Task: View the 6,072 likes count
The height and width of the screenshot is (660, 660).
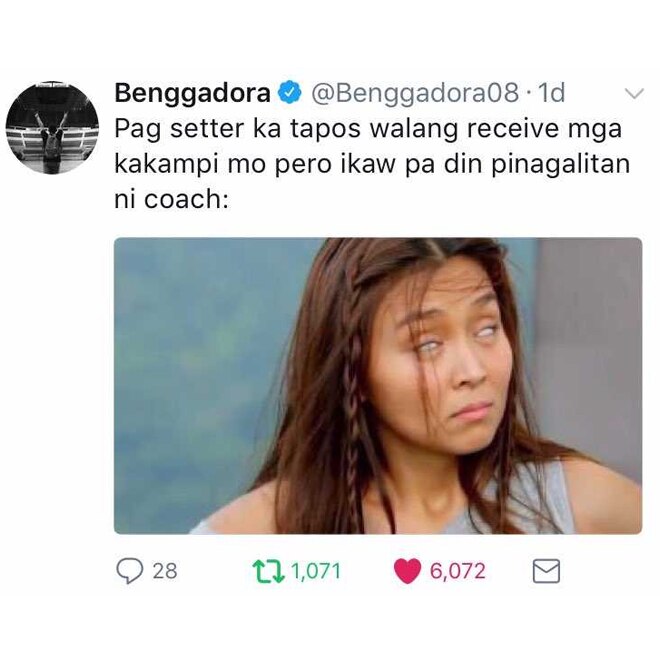Action: [x=458, y=571]
